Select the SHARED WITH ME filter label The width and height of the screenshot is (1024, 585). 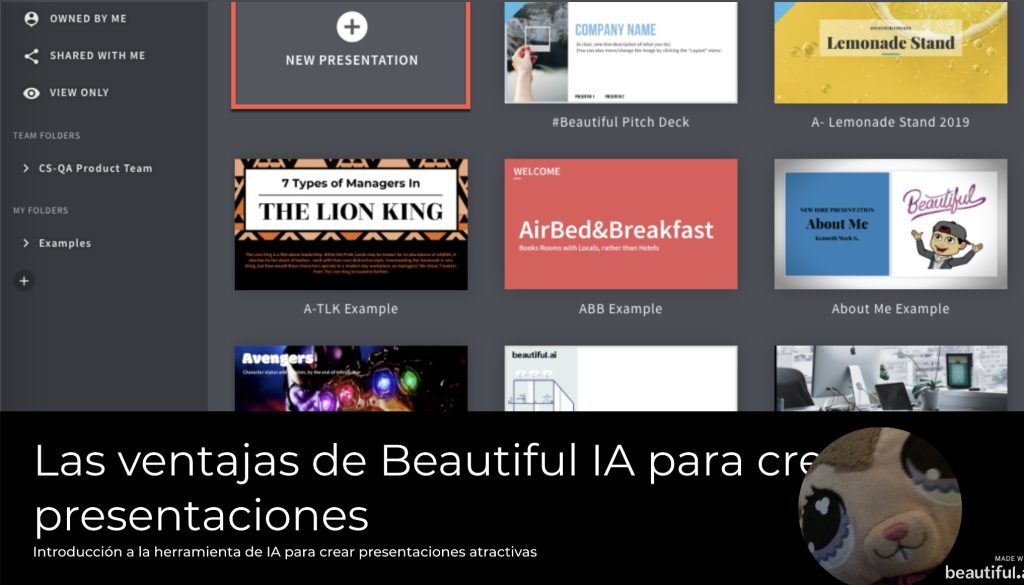point(97,56)
